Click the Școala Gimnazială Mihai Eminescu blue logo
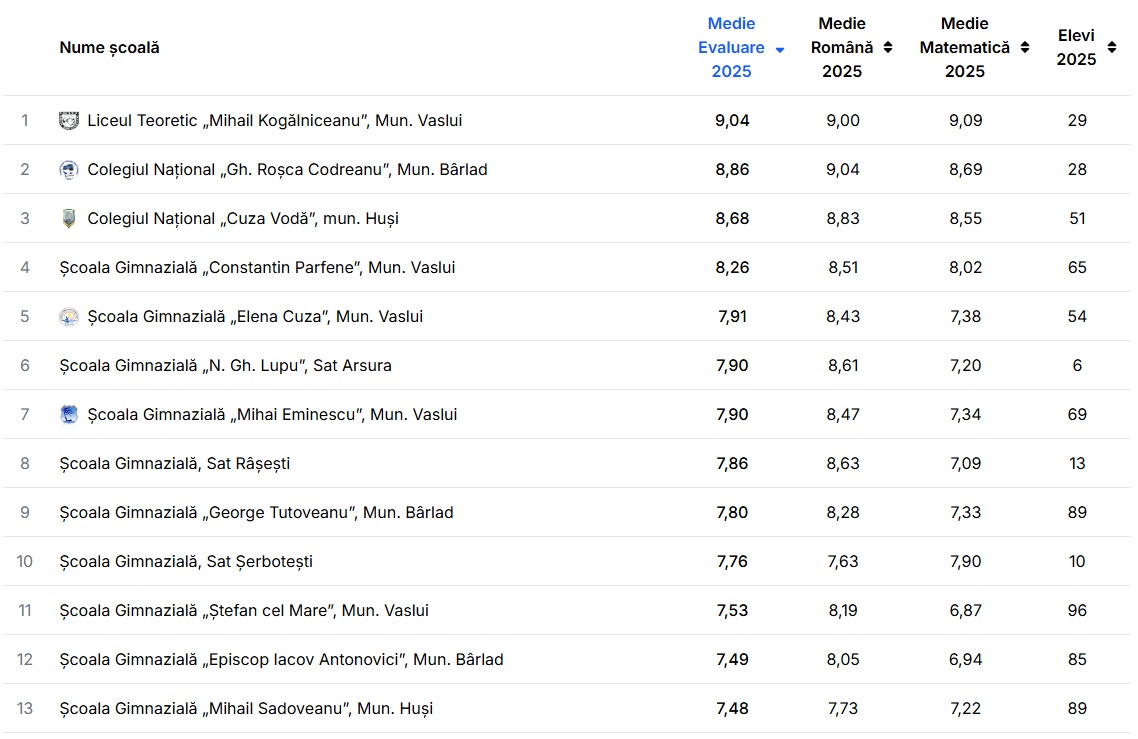The image size is (1138, 739). 69,415
